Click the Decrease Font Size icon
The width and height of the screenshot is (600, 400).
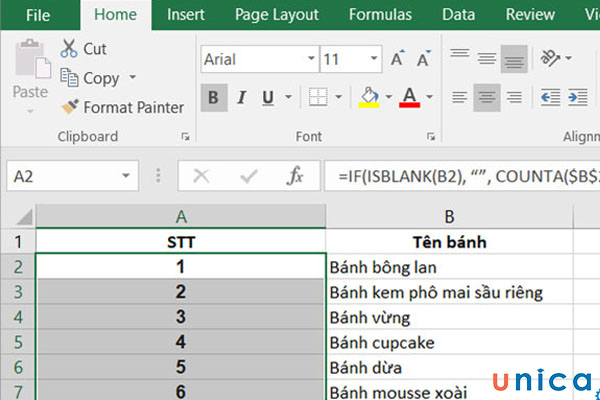(x=426, y=59)
